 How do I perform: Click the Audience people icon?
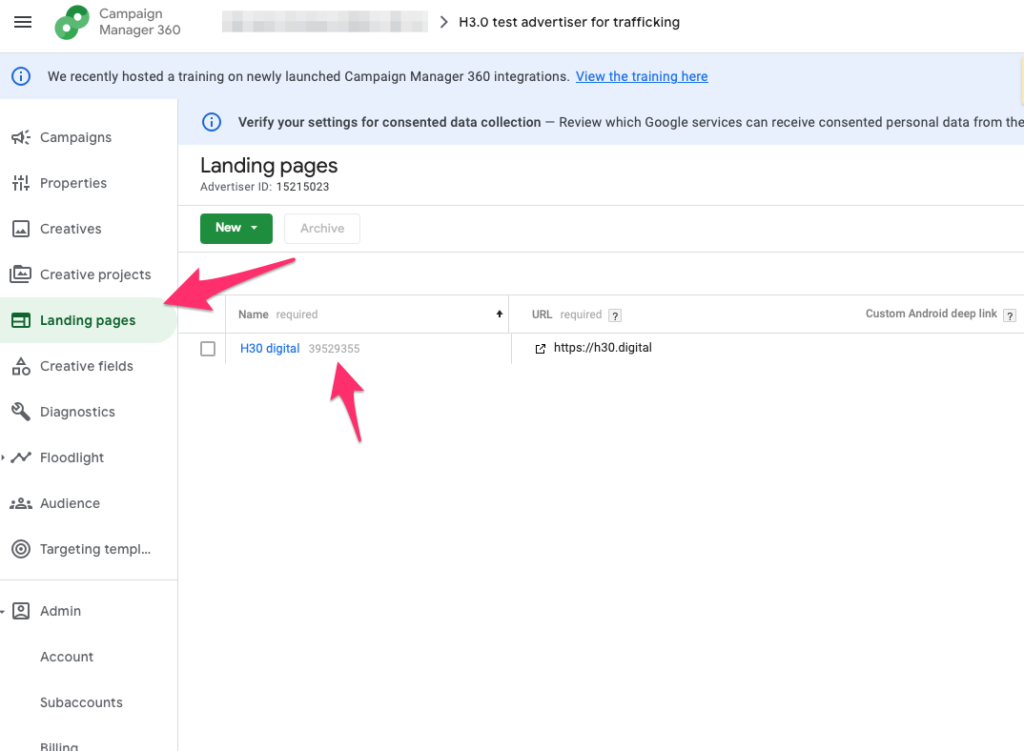20,504
